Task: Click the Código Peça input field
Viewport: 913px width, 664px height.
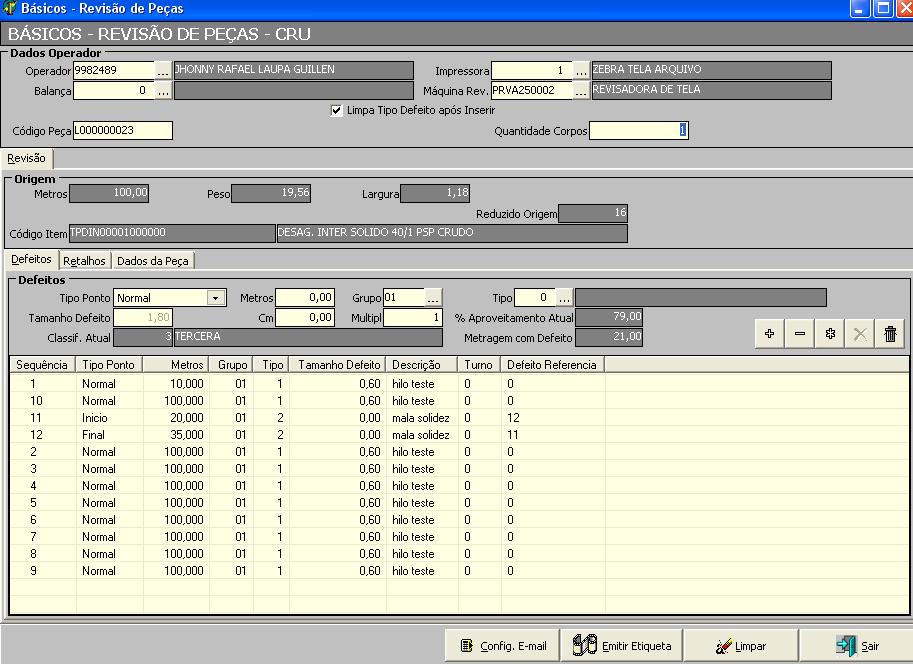Action: point(122,130)
